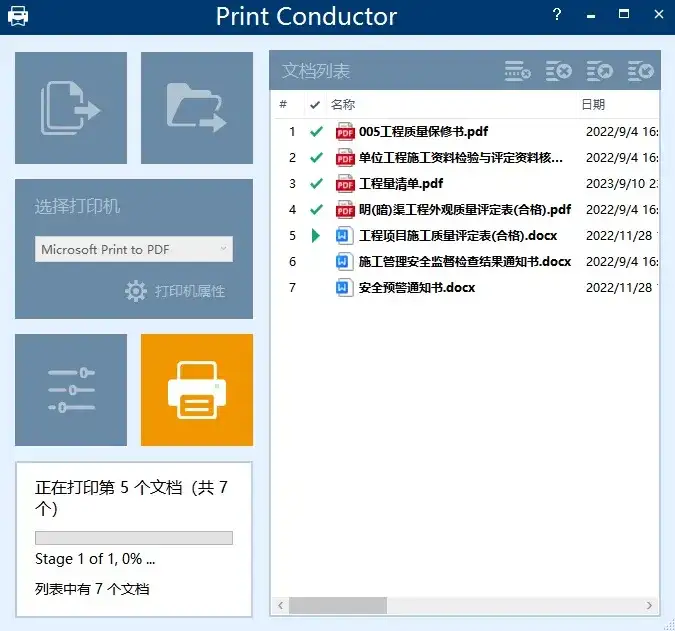
Task: Click the print progress bar
Action: coord(134,538)
